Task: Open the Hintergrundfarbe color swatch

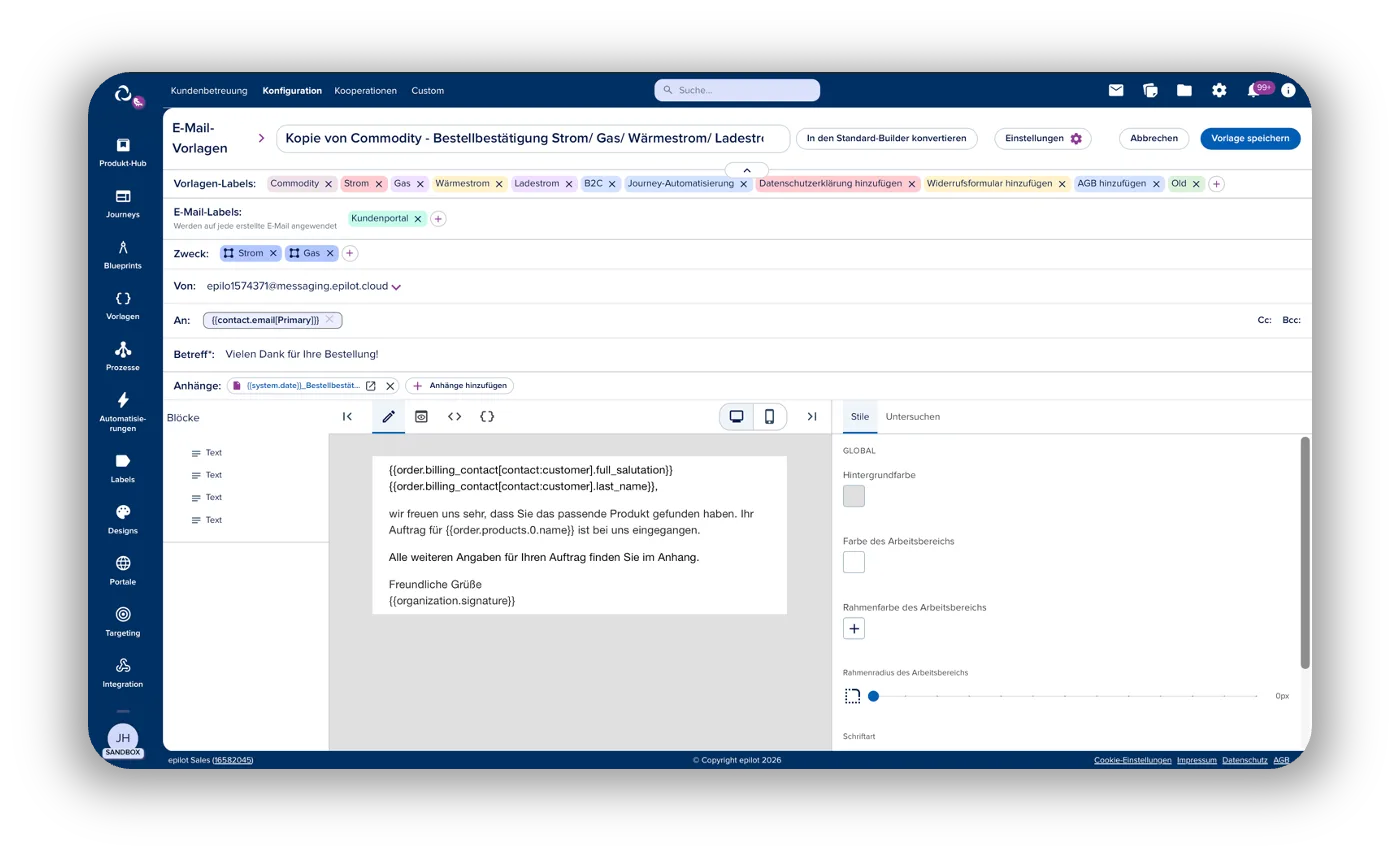Action: pos(854,496)
